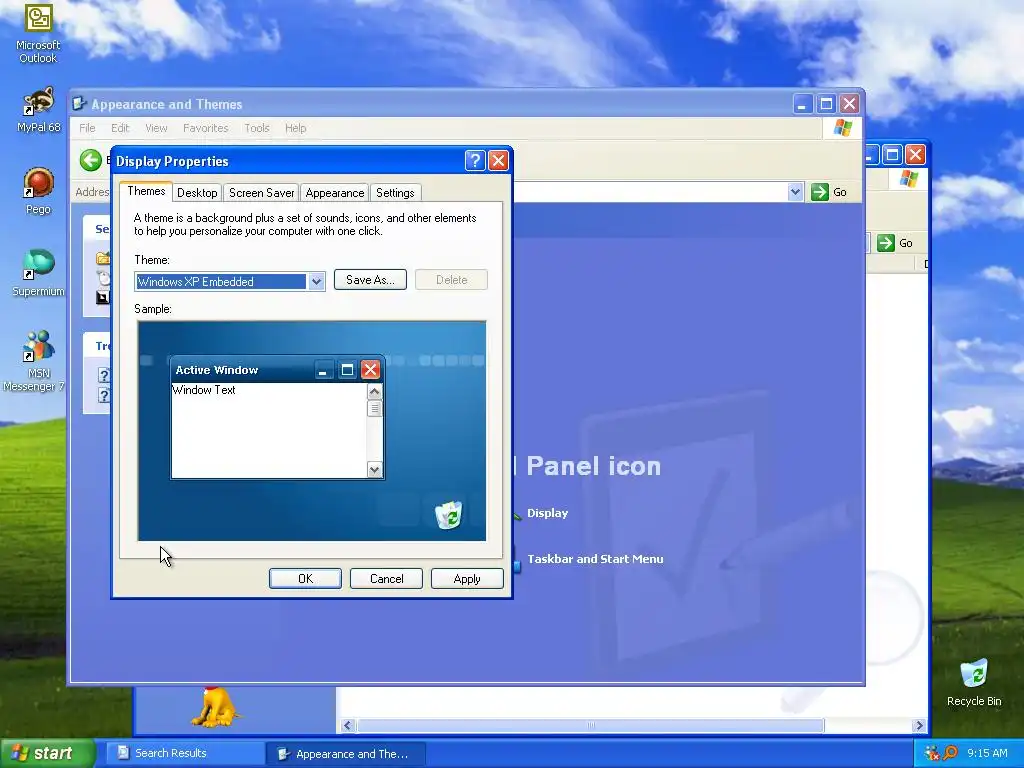Maximize the Appearance and Themes window
The width and height of the screenshot is (1024, 768).
click(826, 104)
